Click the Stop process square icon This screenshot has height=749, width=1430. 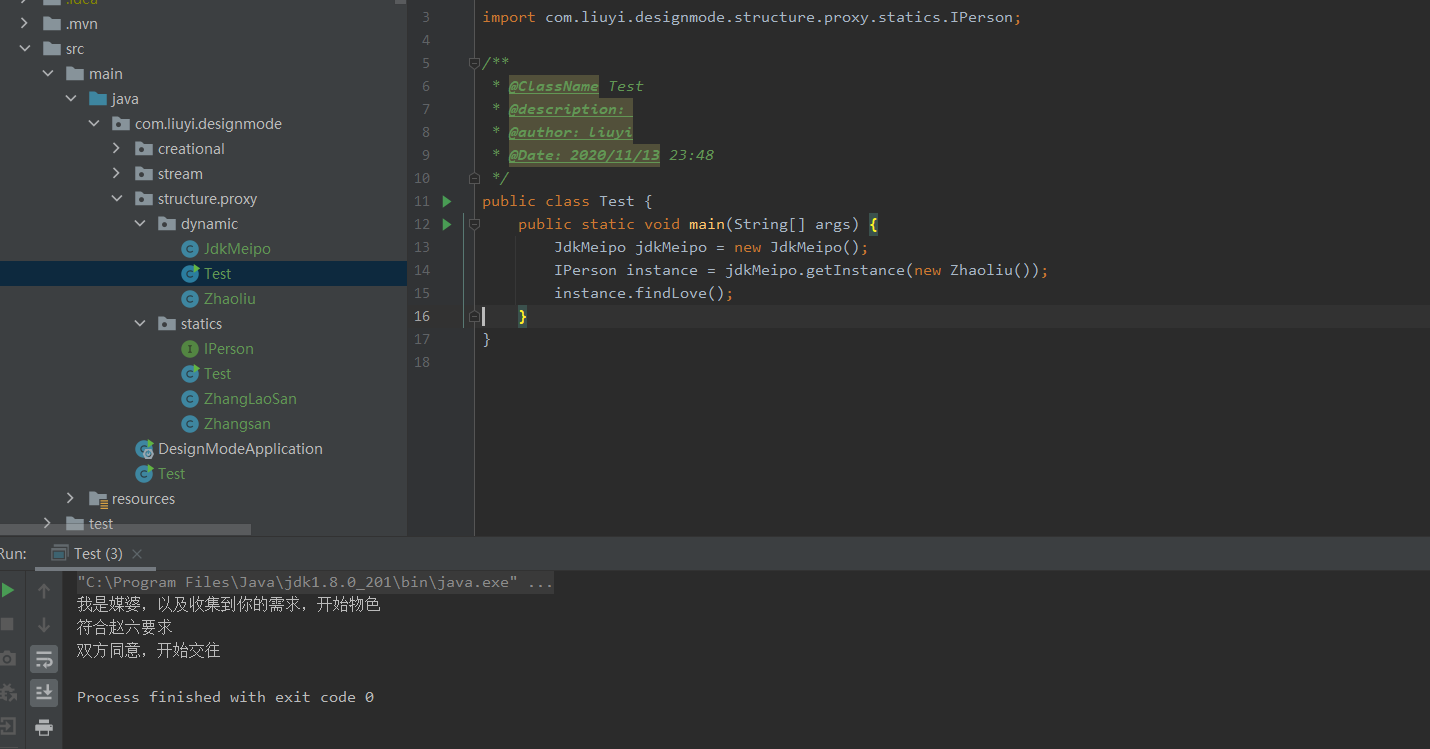7,624
